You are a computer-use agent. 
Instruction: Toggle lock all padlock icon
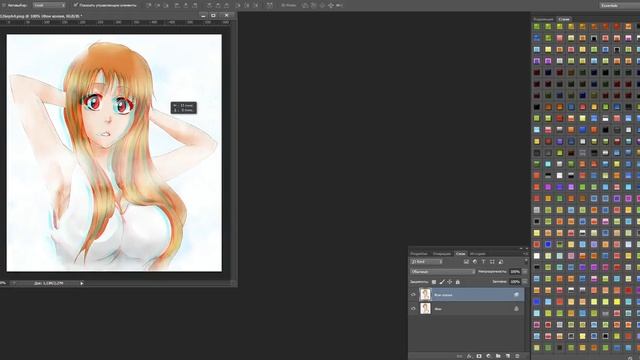coord(458,282)
